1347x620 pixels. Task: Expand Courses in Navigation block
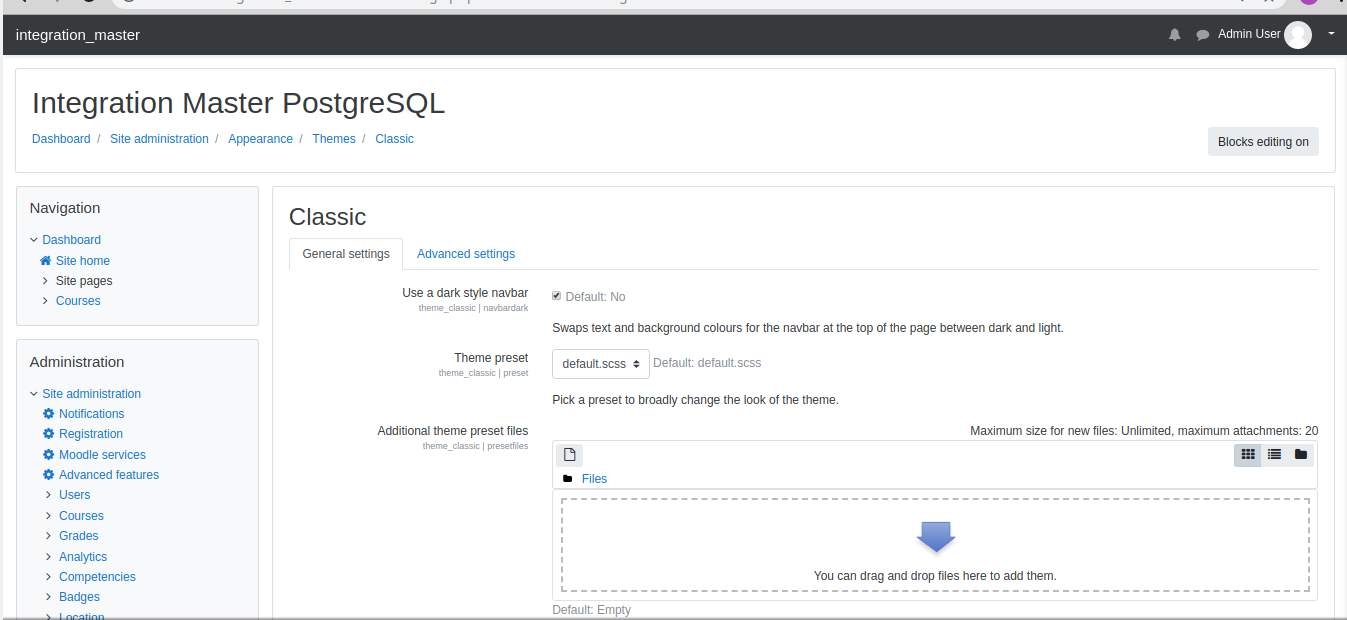click(46, 301)
